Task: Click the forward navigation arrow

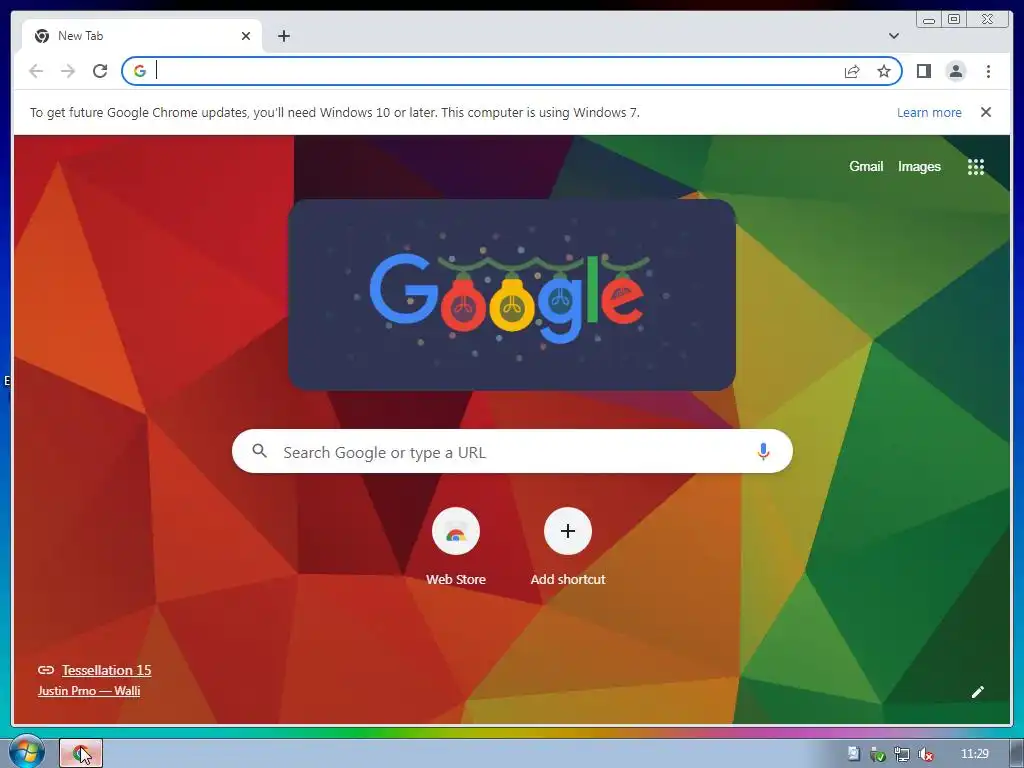Action: 68,71
